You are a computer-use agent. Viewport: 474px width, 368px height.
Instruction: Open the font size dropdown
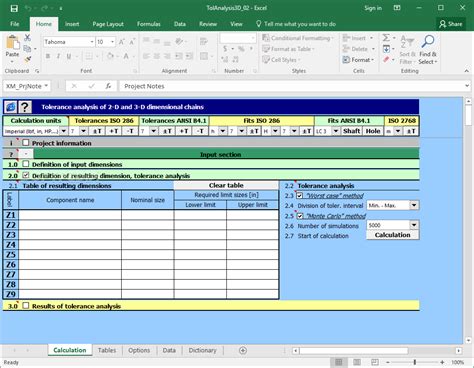pyautogui.click(x=112, y=42)
